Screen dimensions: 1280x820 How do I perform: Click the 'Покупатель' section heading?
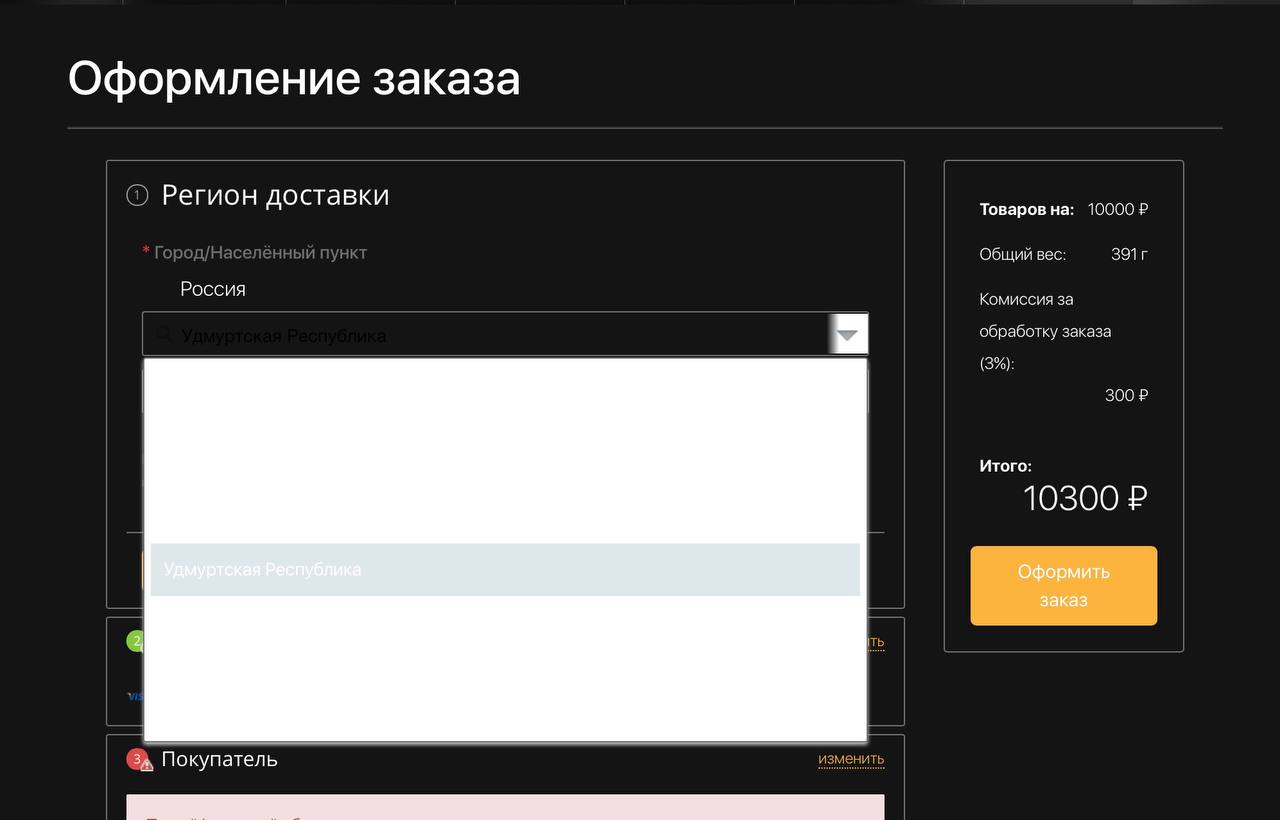coord(219,759)
